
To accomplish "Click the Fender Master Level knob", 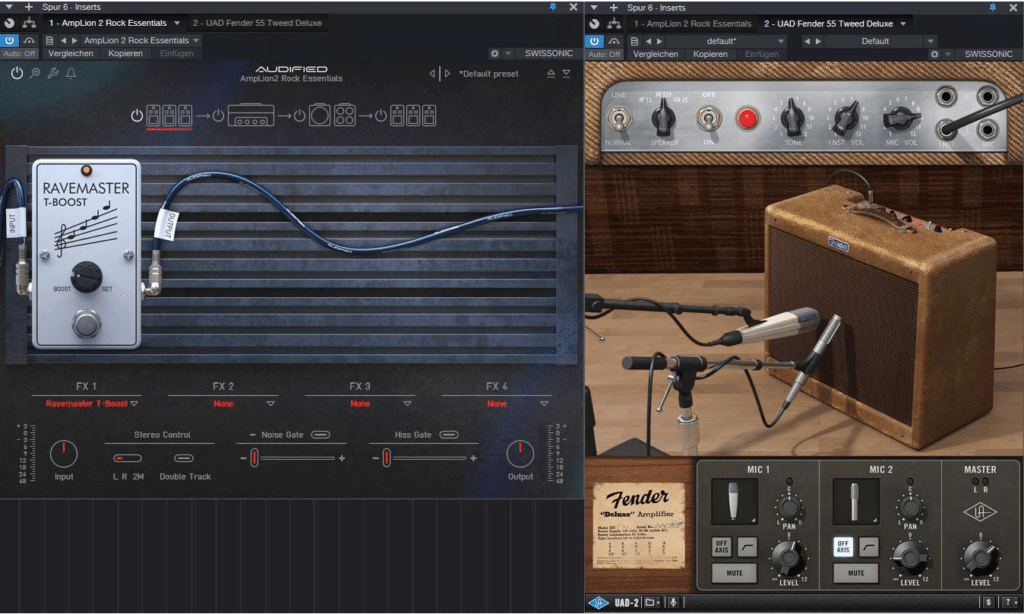I will click(980, 557).
